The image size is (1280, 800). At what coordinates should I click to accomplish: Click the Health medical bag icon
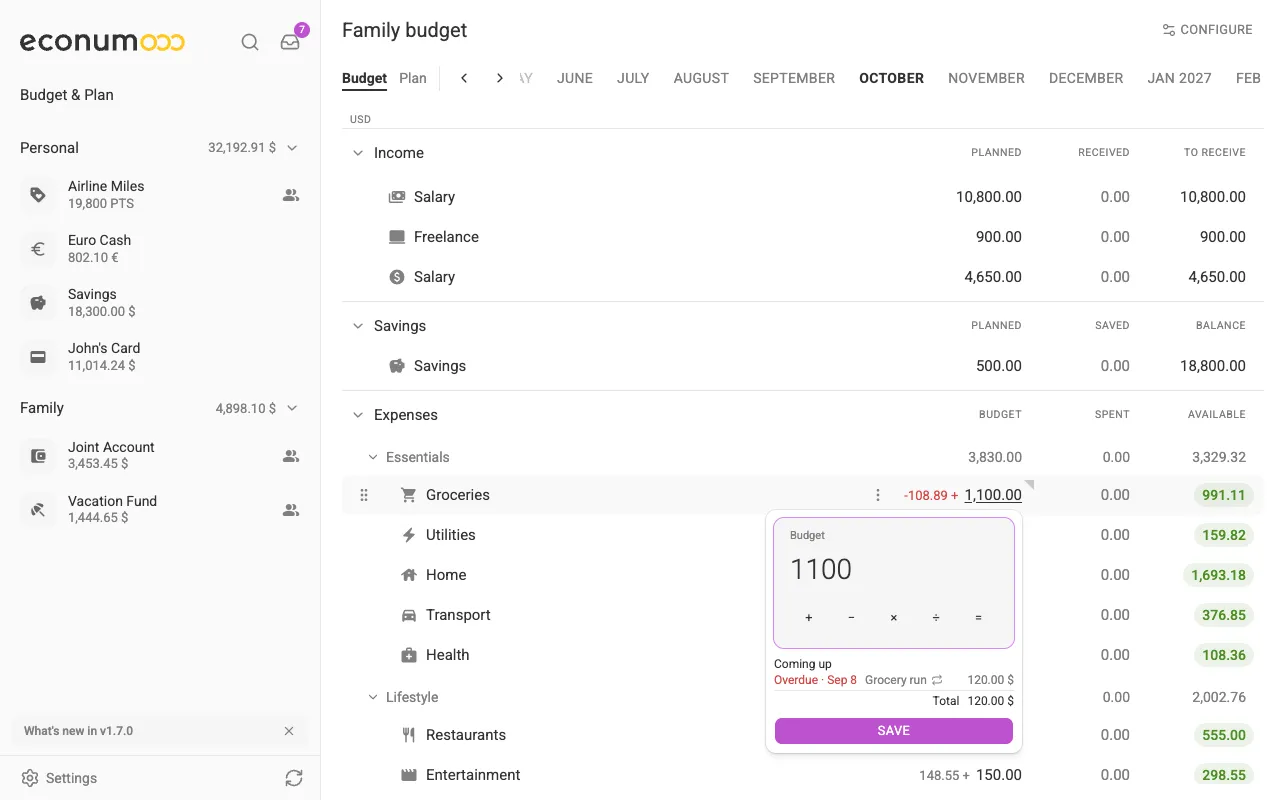click(408, 655)
